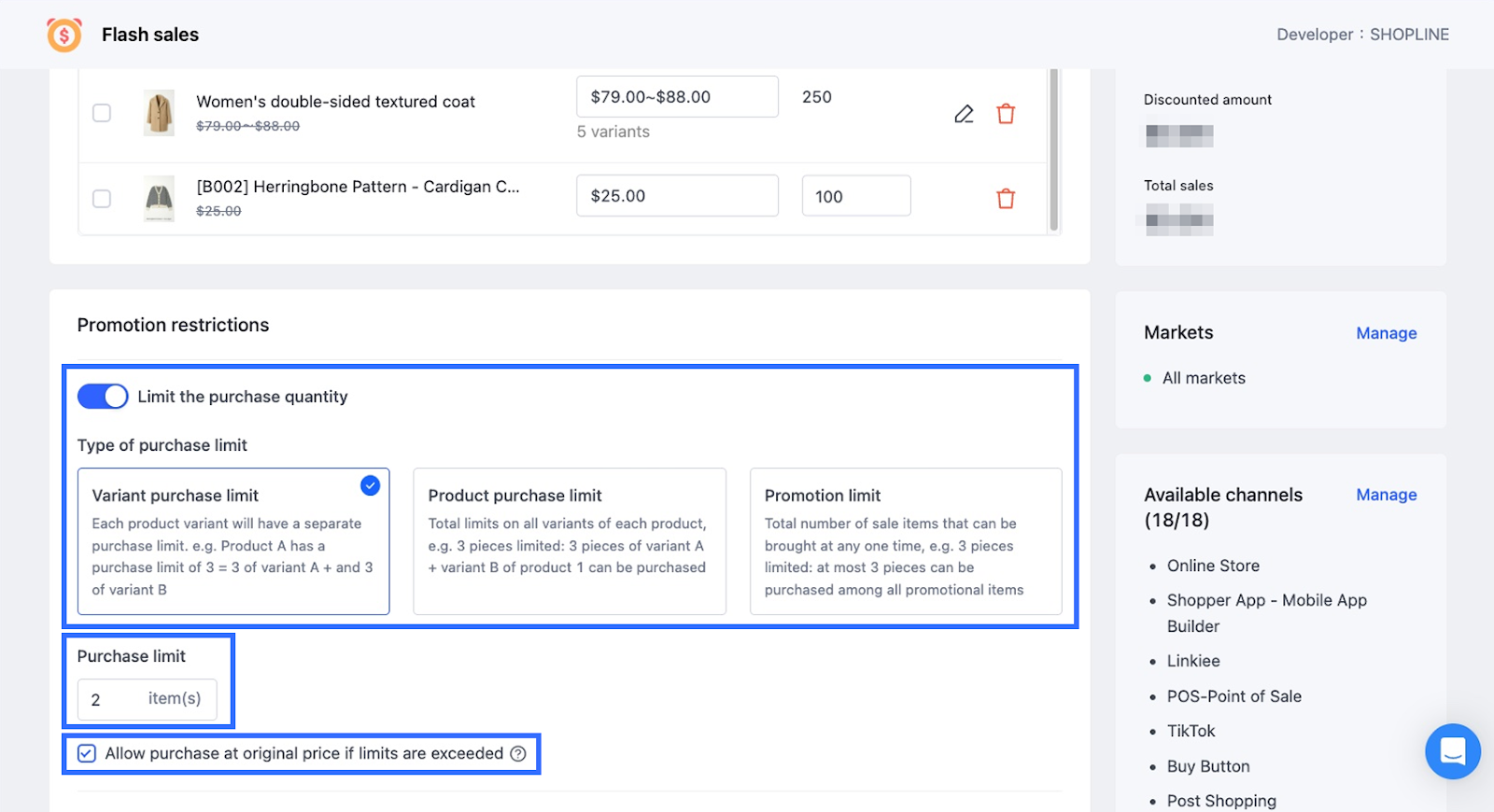1494x812 pixels.
Task: Tick the Herringbone Pattern Cardigan checkbox
Action: [x=102, y=199]
